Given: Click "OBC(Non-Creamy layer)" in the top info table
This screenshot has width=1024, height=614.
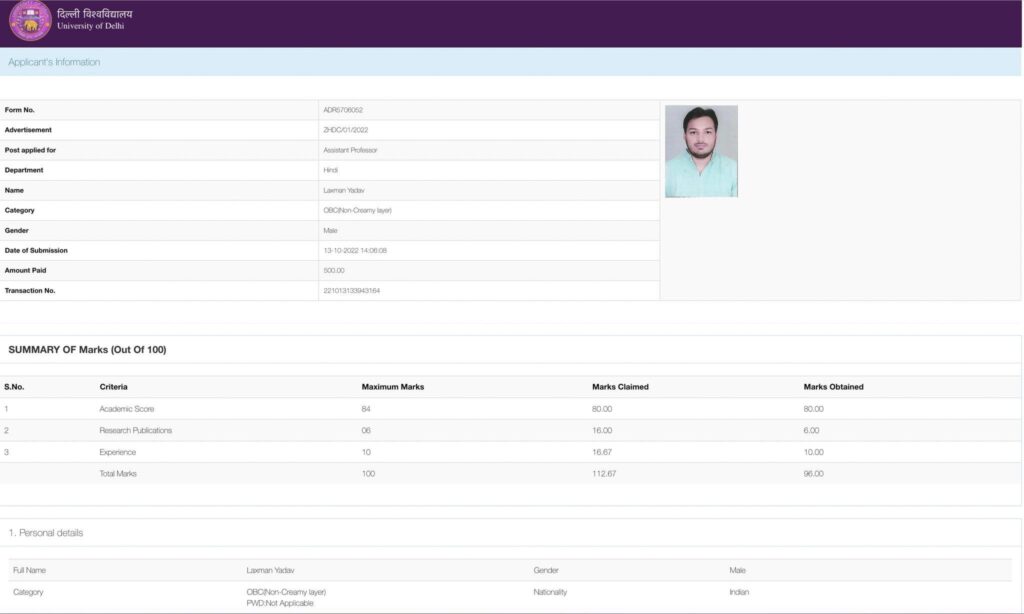Looking at the screenshot, I should click(357, 210).
